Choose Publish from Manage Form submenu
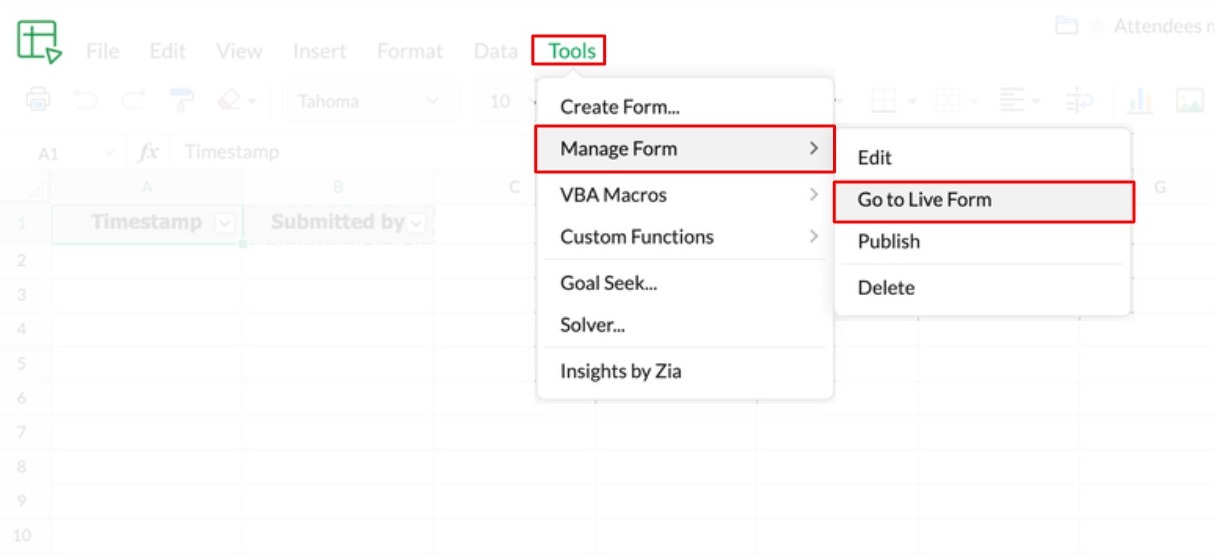The height and width of the screenshot is (556, 1219). (x=888, y=242)
